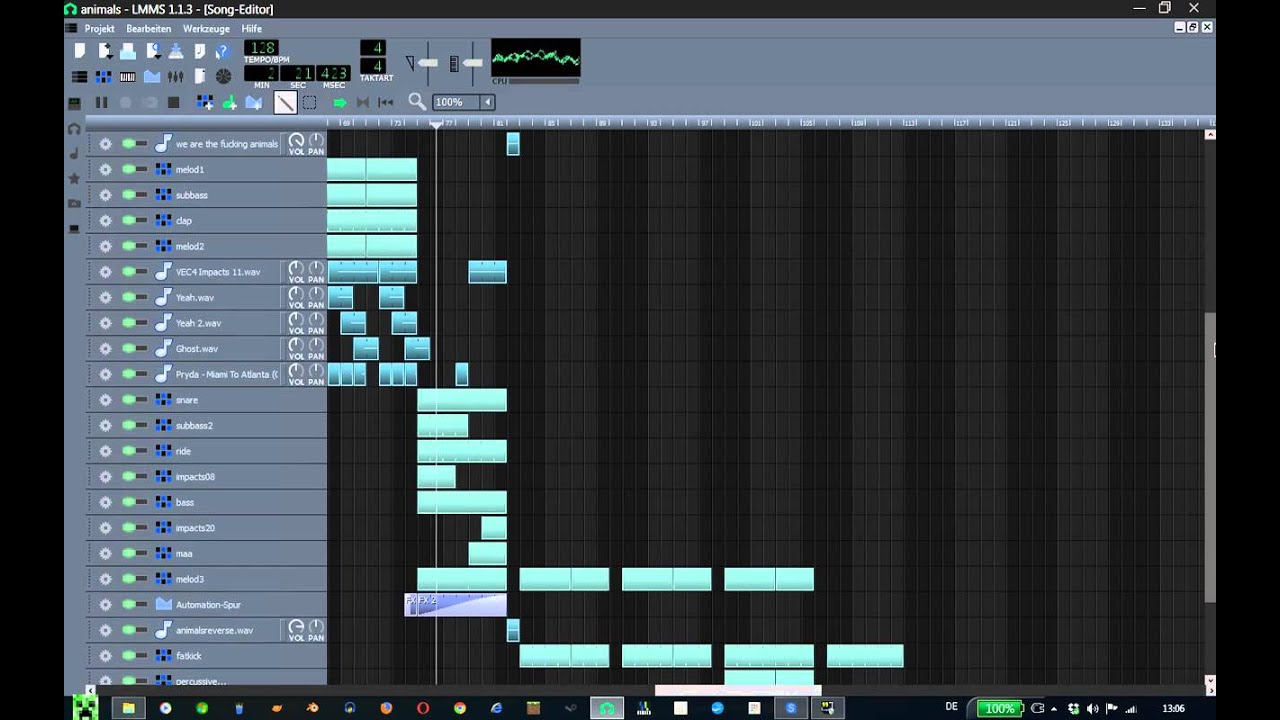
Task: Click the animalsreverse.wav track button
Action: 217,630
